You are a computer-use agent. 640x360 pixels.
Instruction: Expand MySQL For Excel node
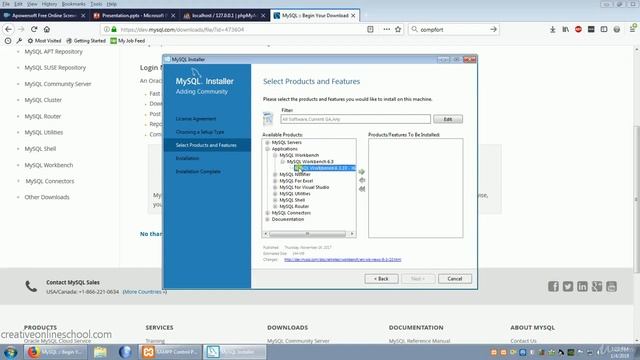coord(275,181)
